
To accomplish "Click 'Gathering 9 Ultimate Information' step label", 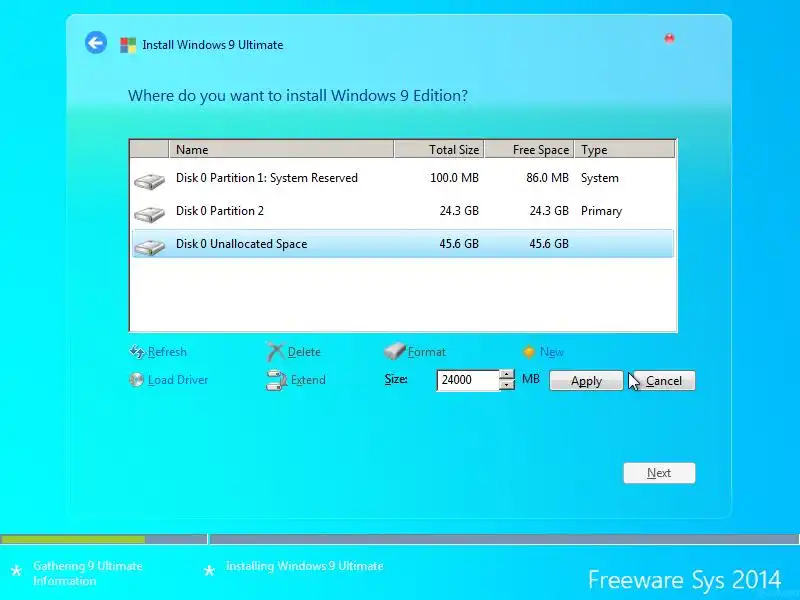I will [87, 573].
